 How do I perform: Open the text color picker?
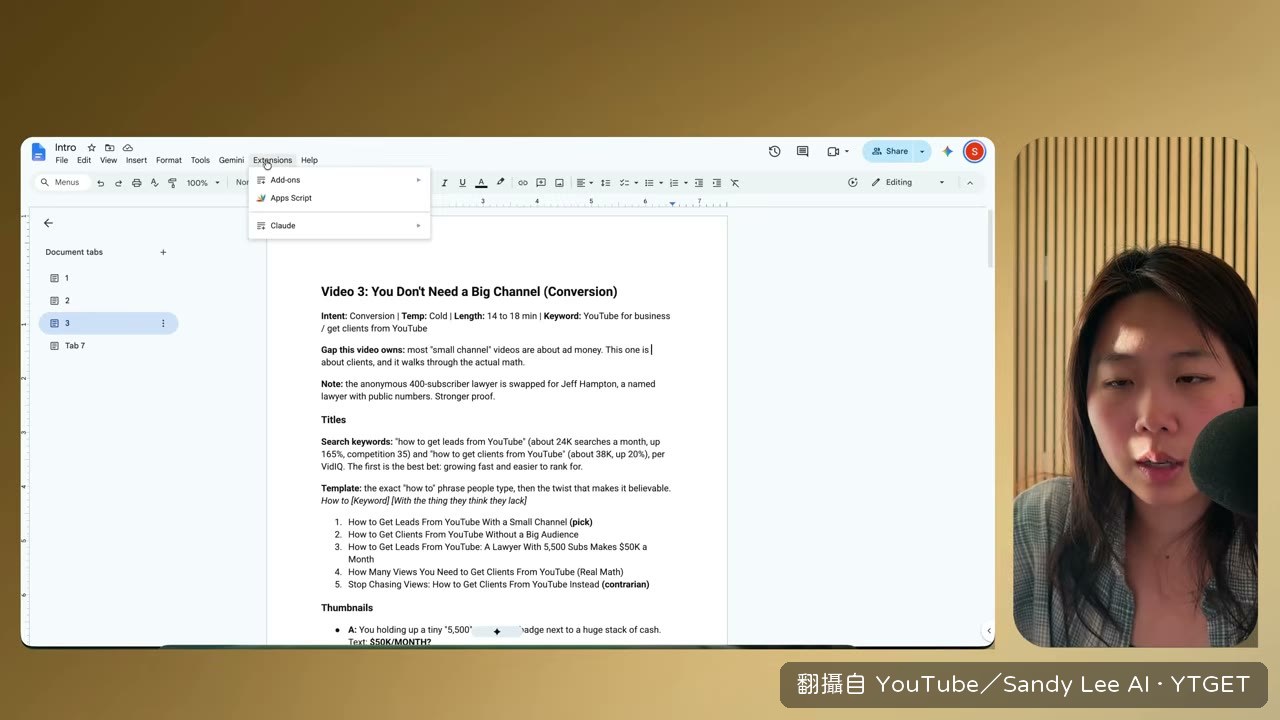click(481, 183)
